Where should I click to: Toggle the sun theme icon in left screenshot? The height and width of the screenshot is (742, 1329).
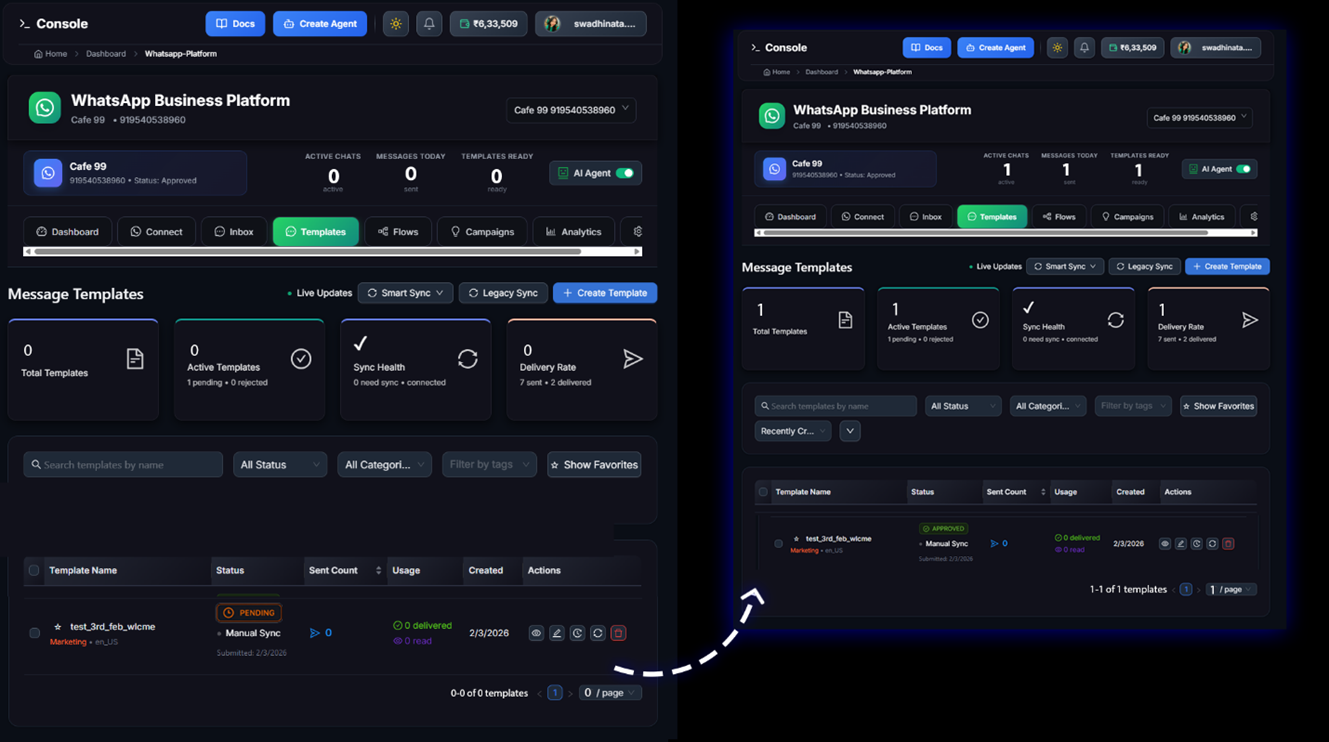point(396,24)
